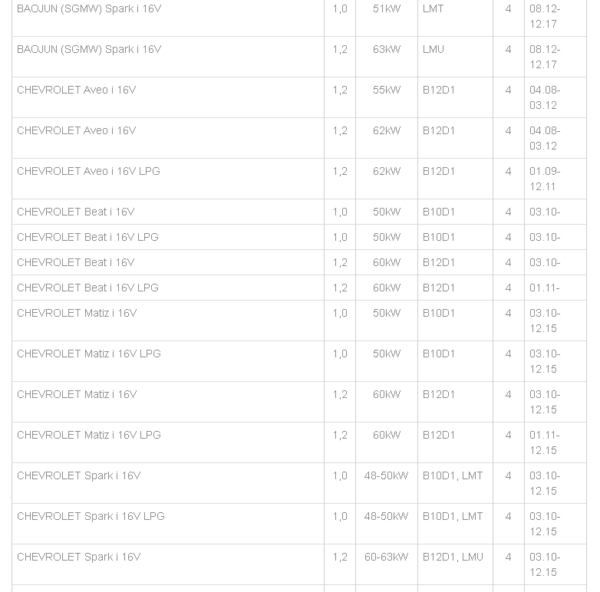Select CHEVROLET Matiz i 16V LPG name, 60kW row
600x592 pixels.
coord(88,435)
